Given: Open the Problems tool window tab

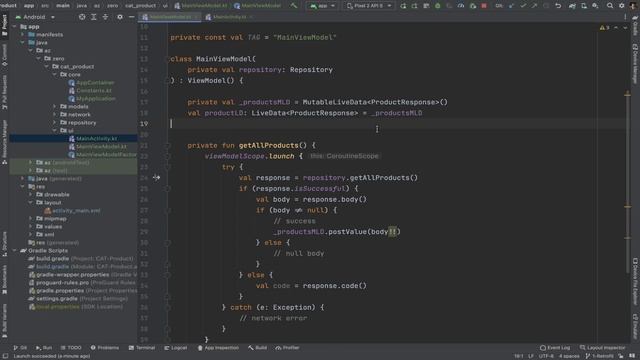Looking at the screenshot, I should (105, 348).
